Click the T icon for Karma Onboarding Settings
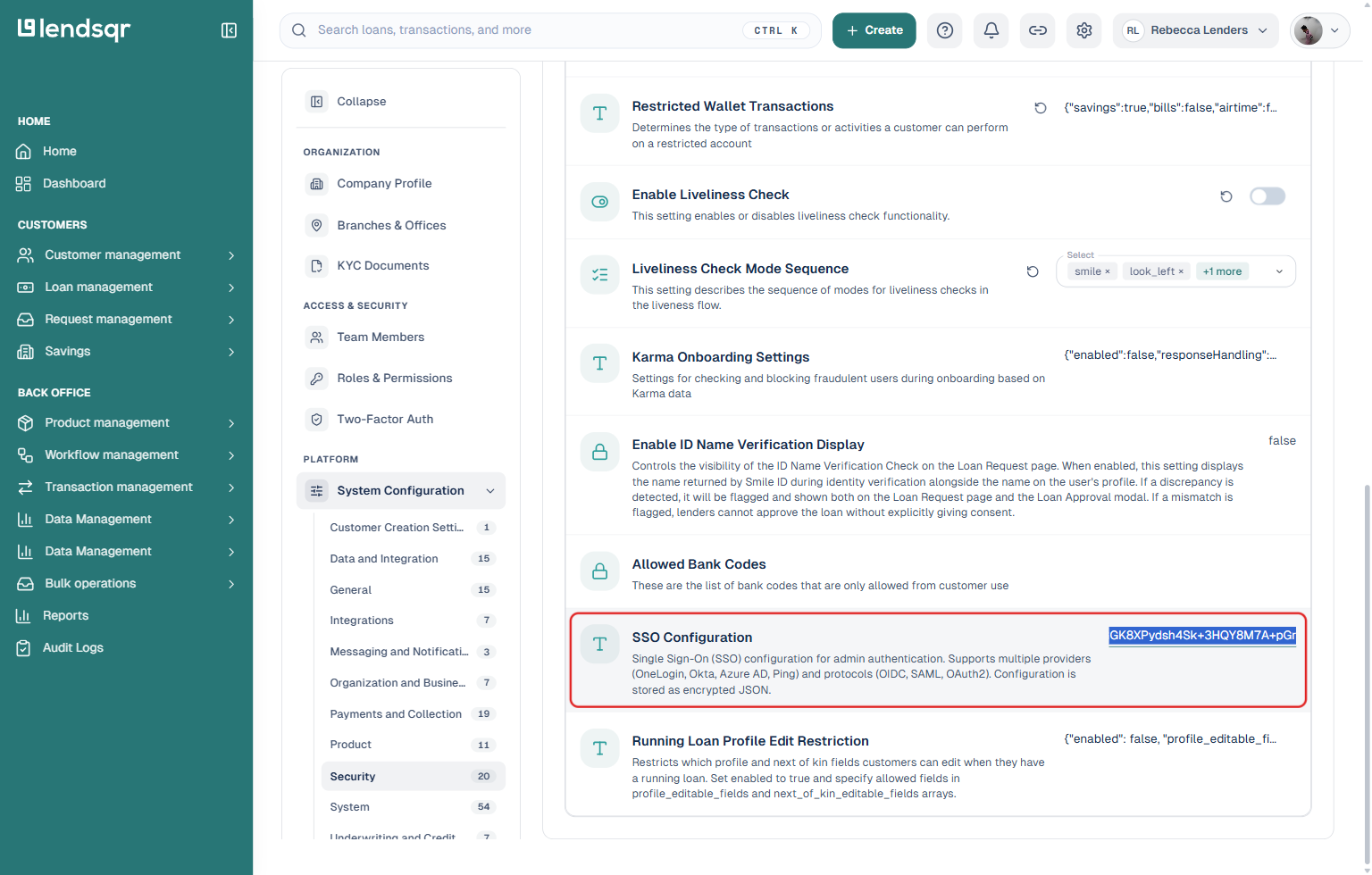Screen dimensions: 1372x875 [x=600, y=363]
